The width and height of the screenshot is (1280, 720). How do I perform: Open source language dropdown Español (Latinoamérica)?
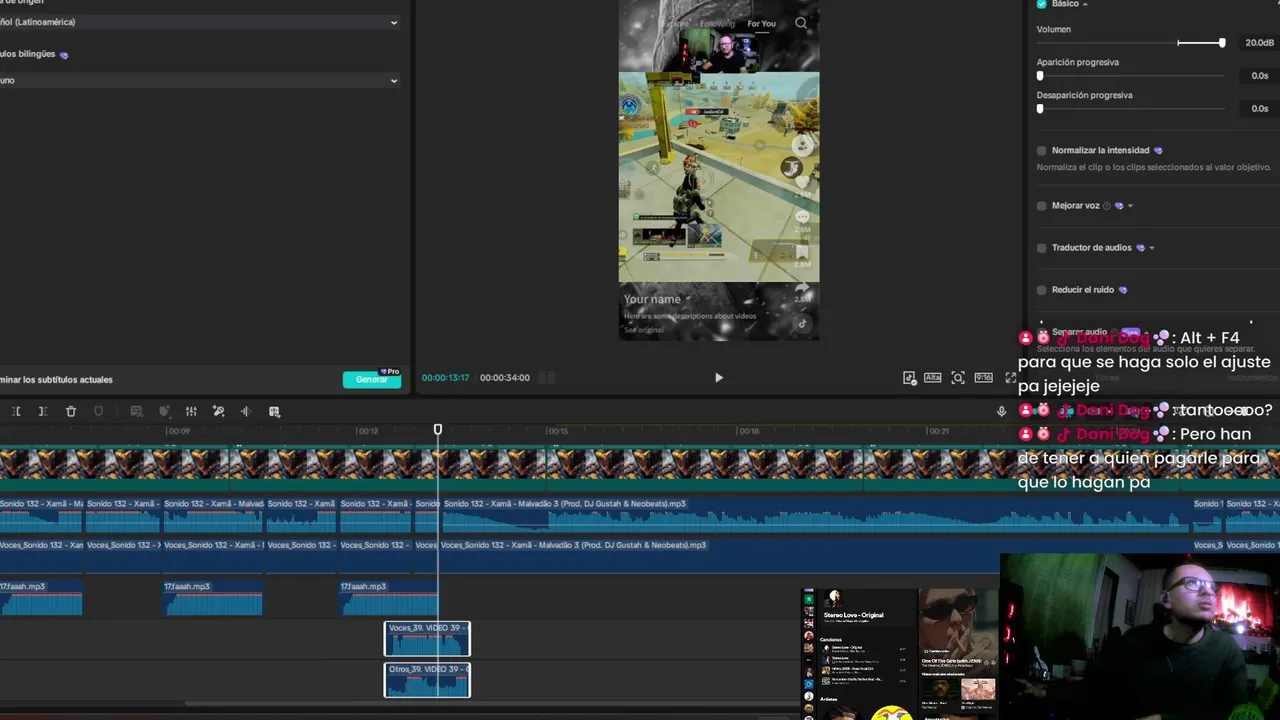coord(199,22)
